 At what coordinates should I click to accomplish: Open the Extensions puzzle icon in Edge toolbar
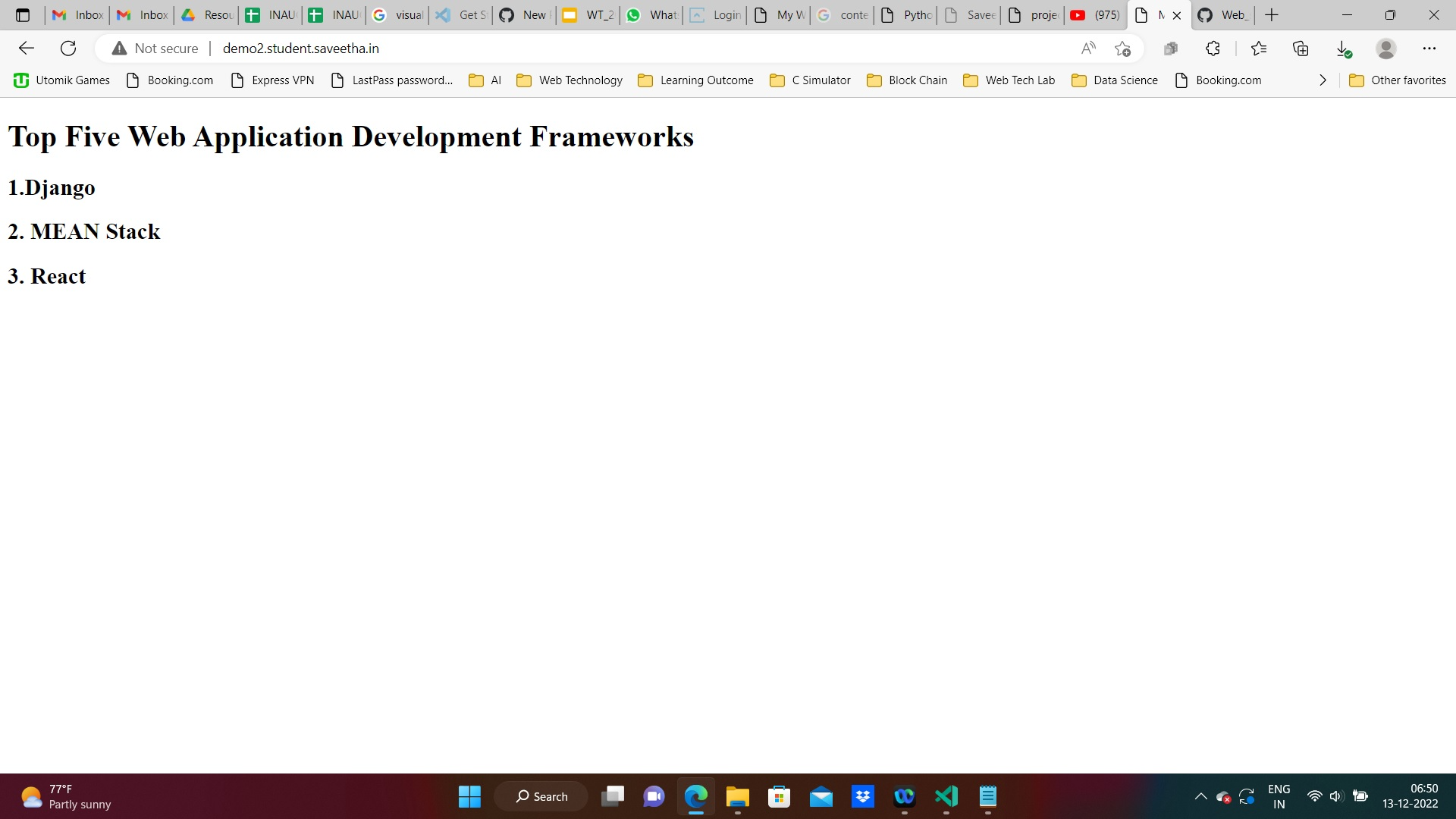1212,48
